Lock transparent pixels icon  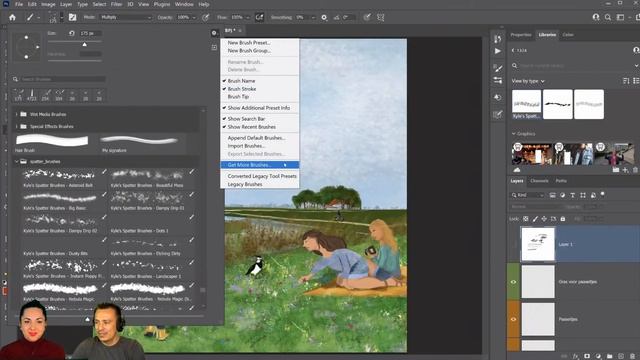(526, 219)
